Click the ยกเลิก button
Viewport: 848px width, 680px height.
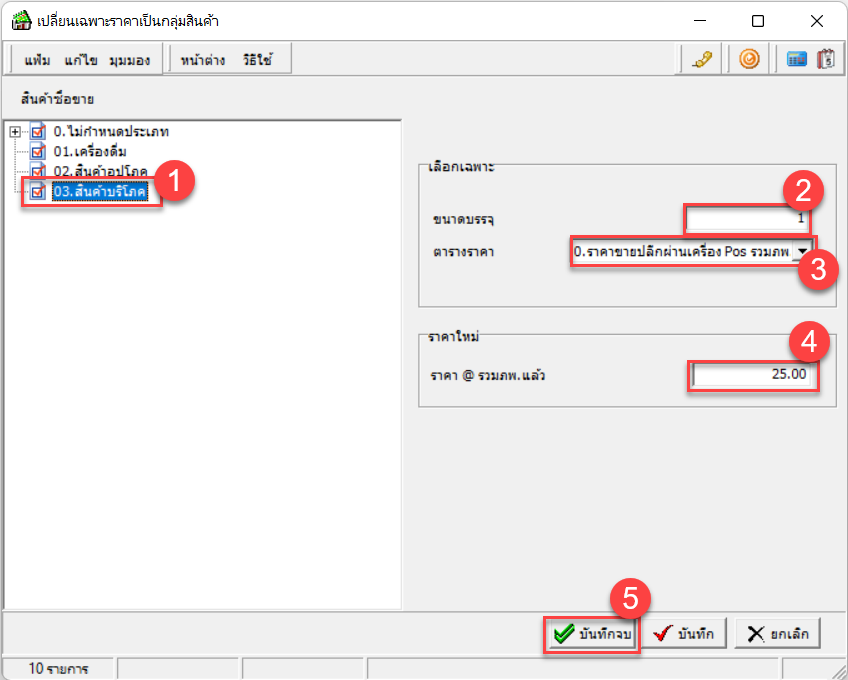[x=778, y=633]
